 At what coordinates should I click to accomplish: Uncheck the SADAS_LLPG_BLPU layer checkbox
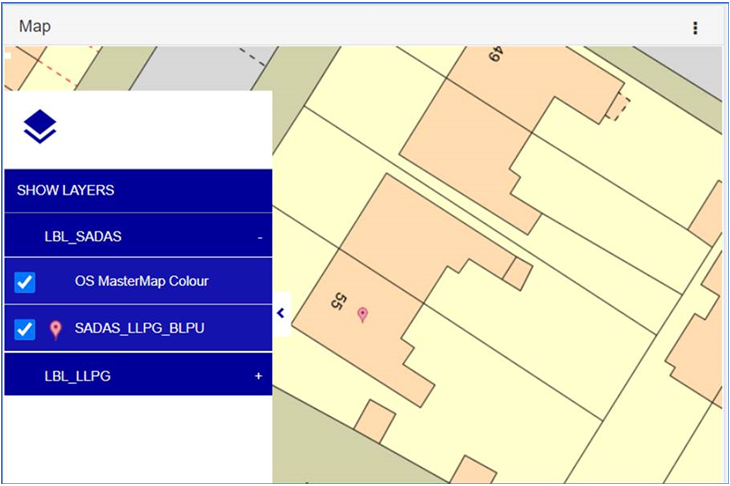point(25,329)
